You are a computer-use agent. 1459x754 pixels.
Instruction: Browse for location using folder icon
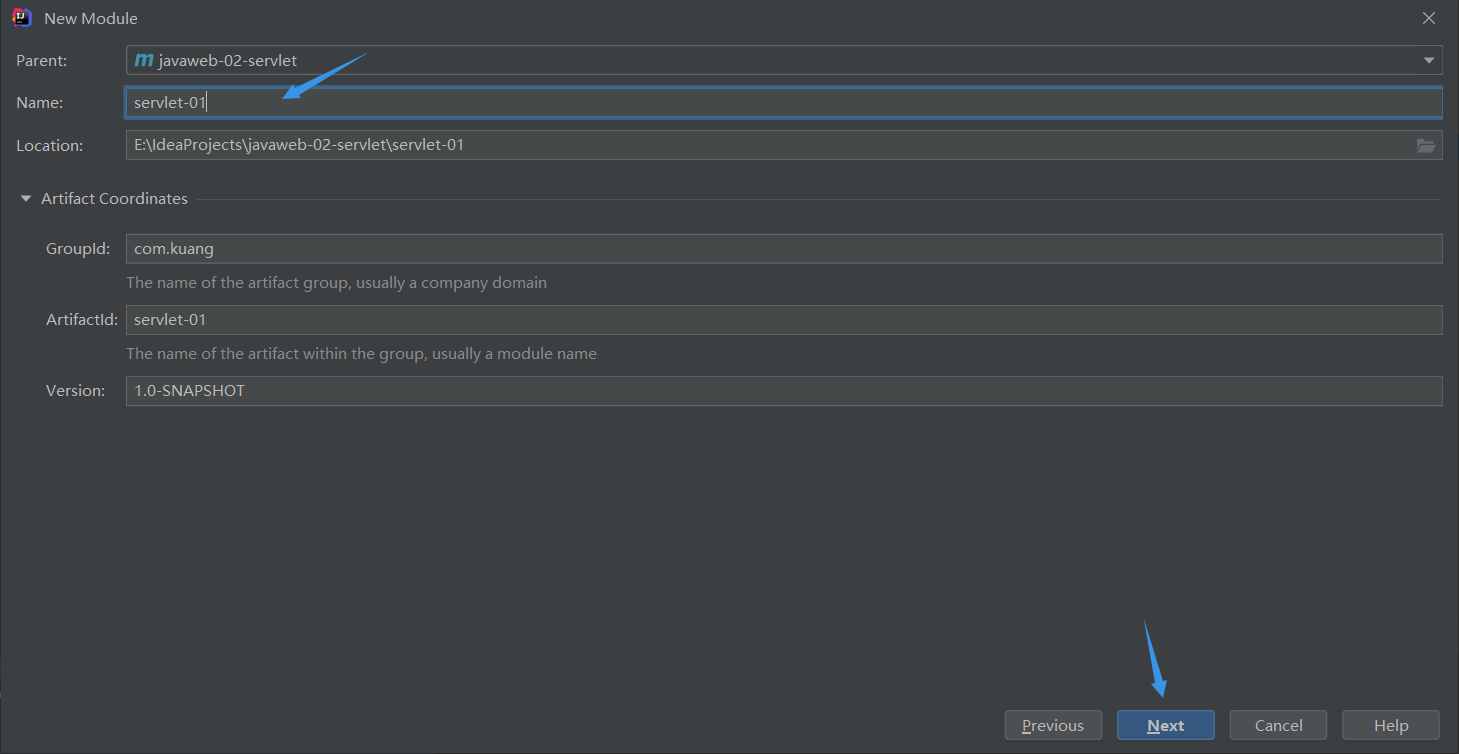[1426, 146]
